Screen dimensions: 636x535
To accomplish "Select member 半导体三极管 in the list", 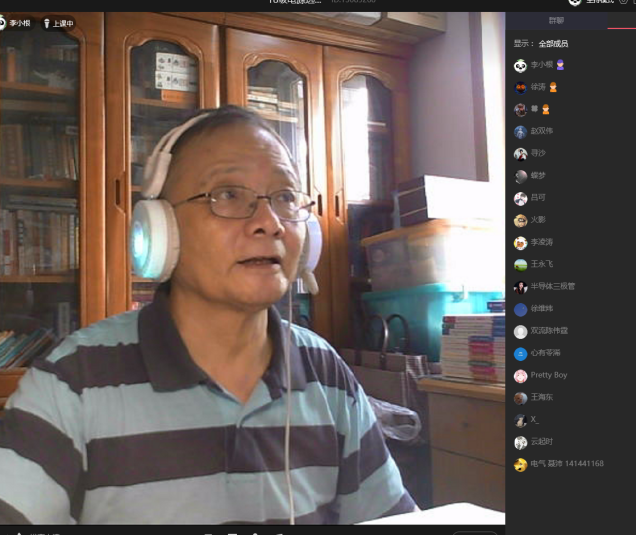I will click(552, 286).
